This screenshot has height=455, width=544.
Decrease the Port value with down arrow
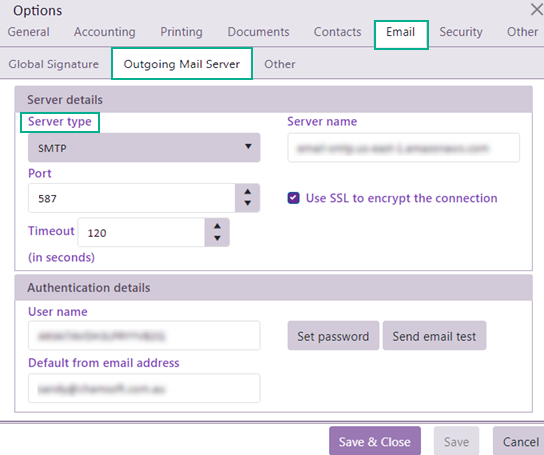(x=247, y=203)
